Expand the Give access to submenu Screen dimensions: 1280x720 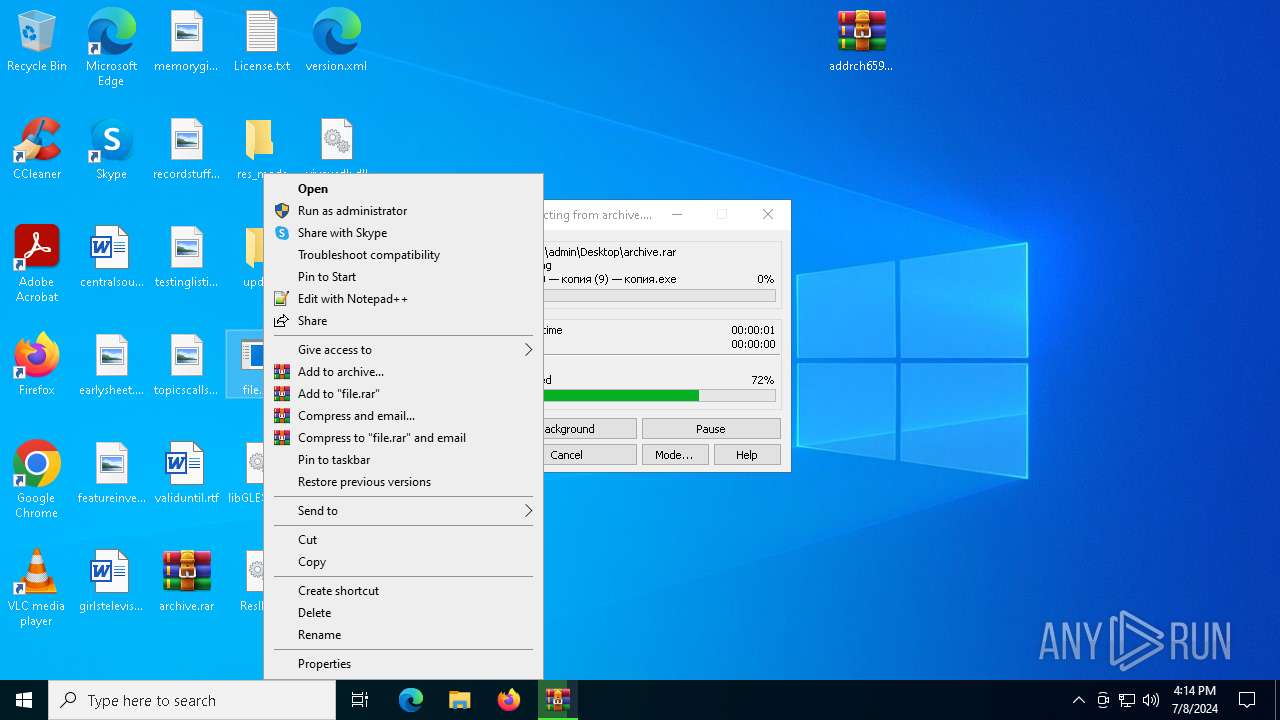pos(403,350)
